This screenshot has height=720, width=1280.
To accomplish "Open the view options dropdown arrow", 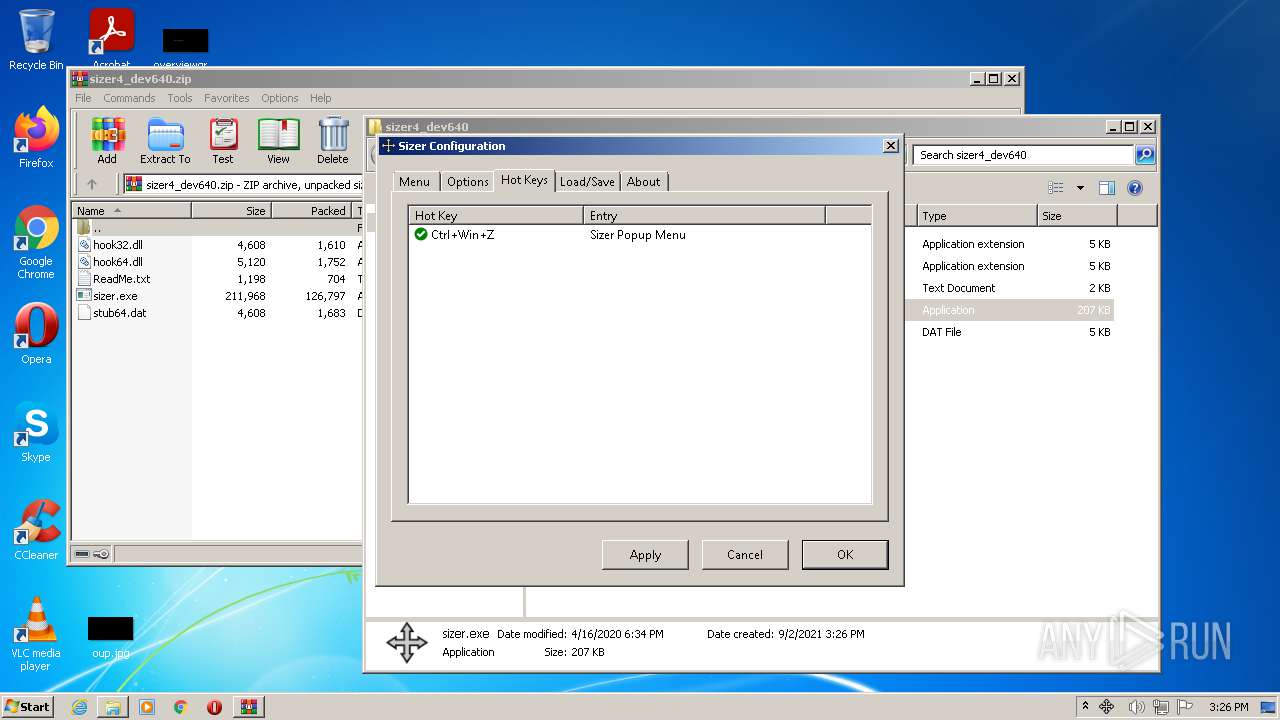I will pyautogui.click(x=1080, y=188).
